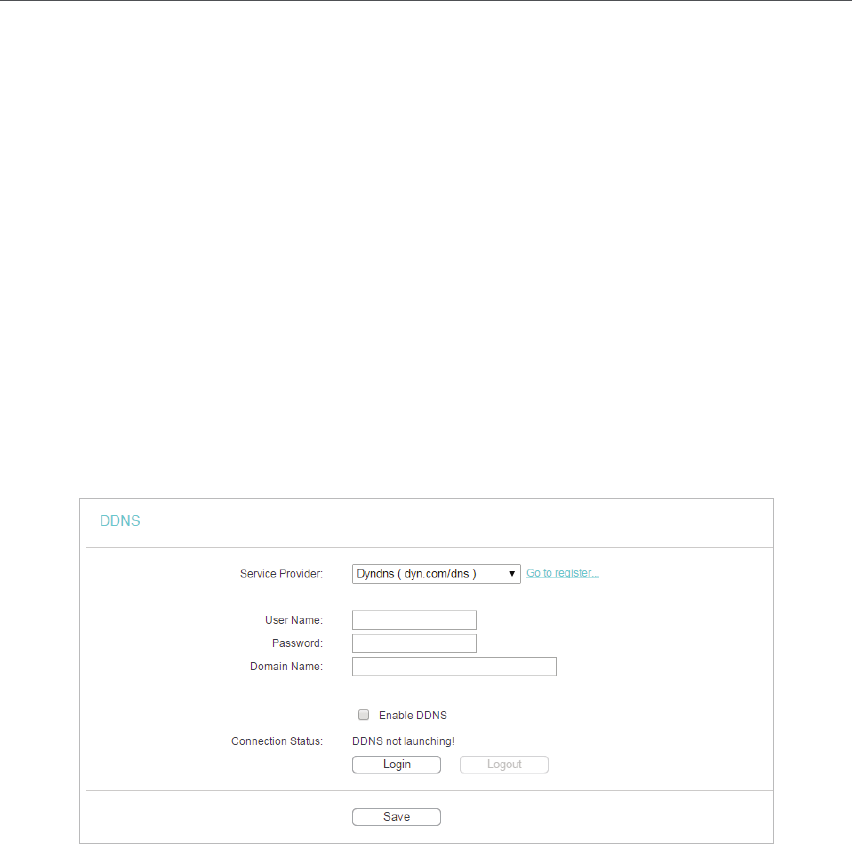Focus the User Name input field
The height and width of the screenshot is (844, 852).
pyautogui.click(x=414, y=620)
